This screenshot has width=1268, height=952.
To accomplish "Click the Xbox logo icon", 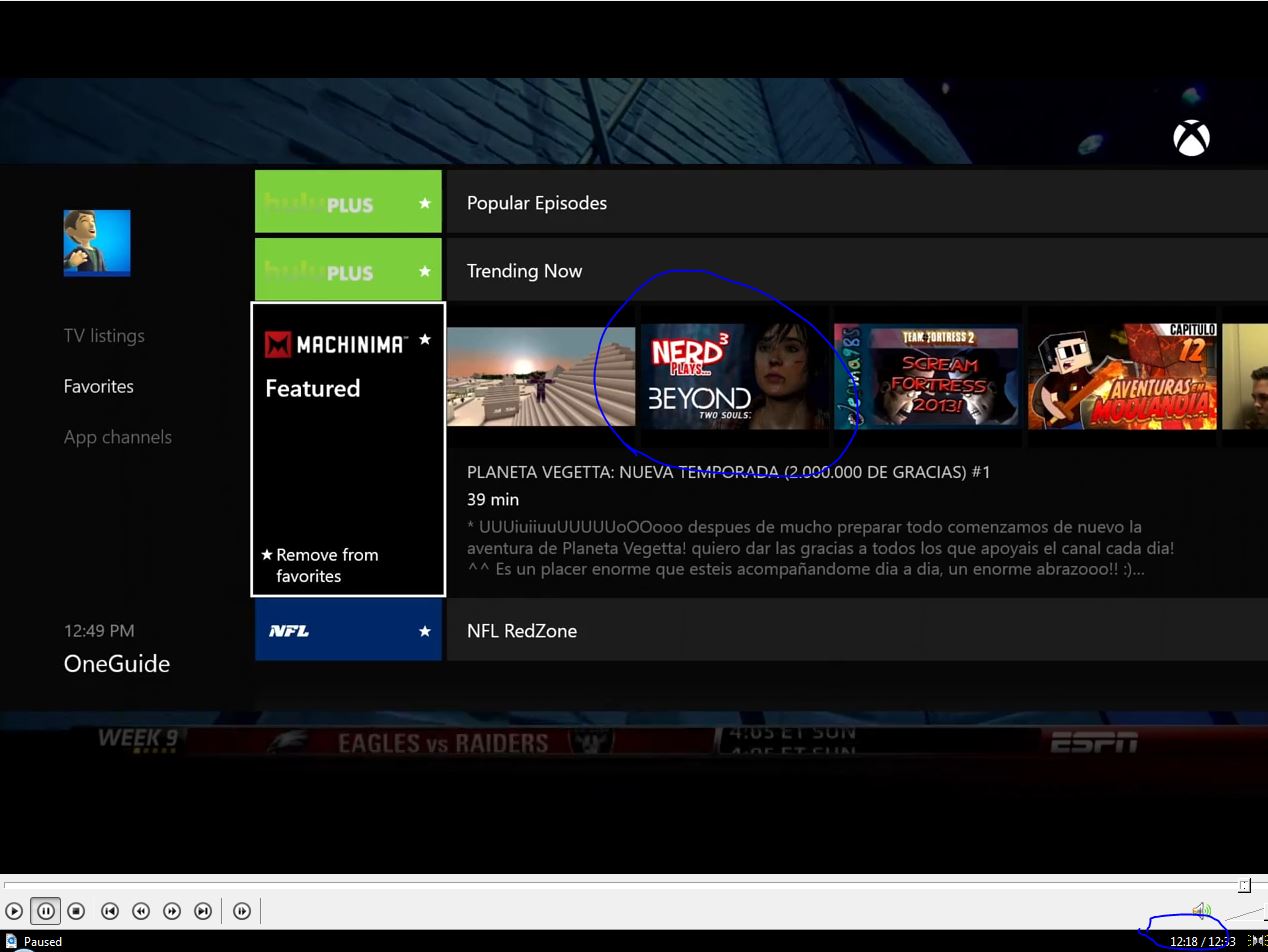I will coord(1191,139).
